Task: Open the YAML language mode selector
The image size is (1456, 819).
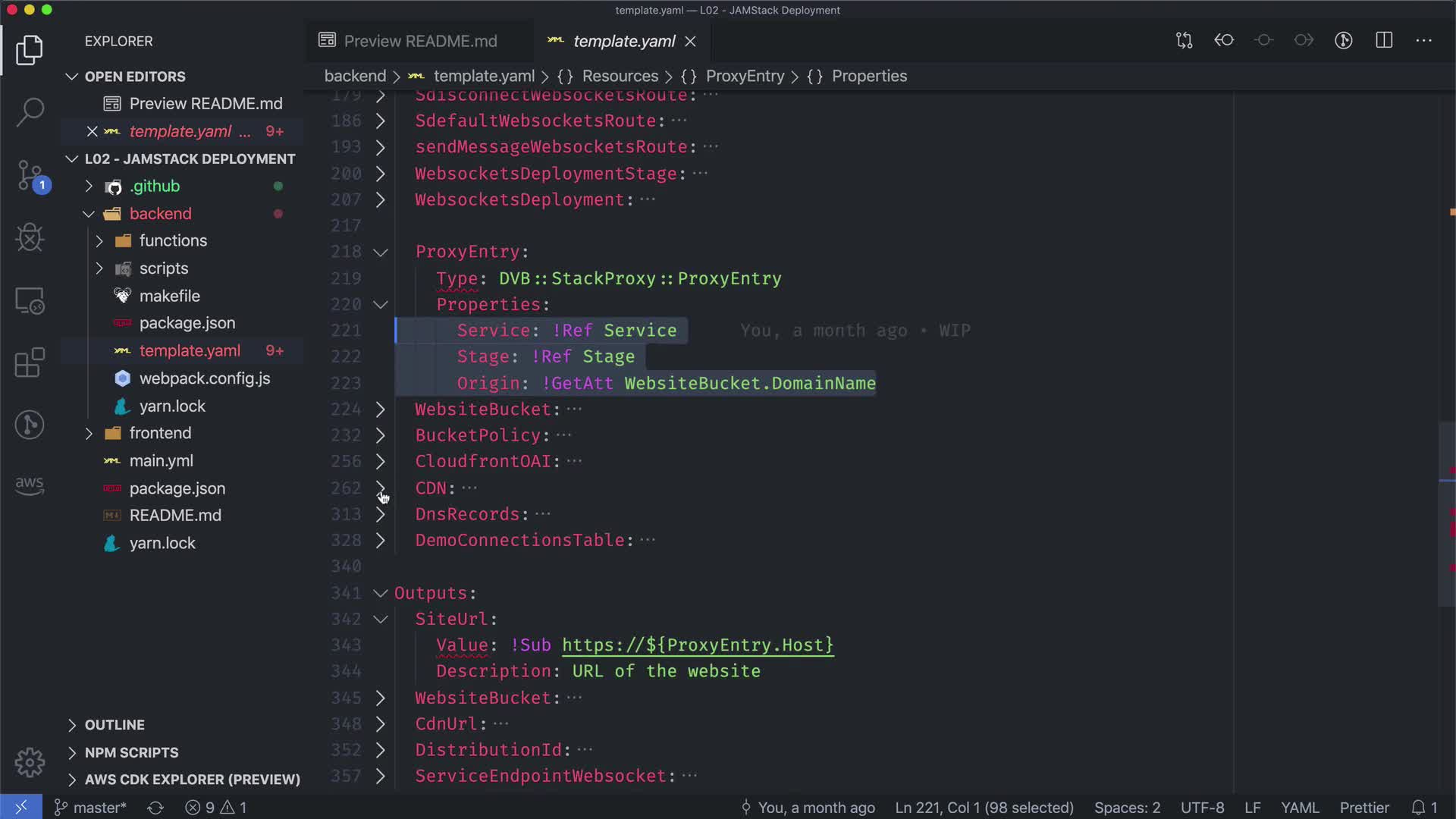Action: pos(1300,808)
